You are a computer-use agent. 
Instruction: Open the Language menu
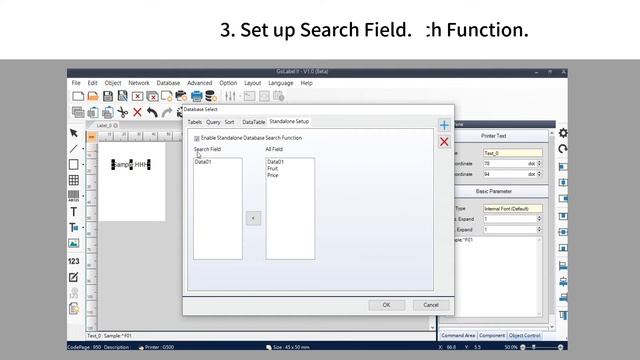coord(281,83)
